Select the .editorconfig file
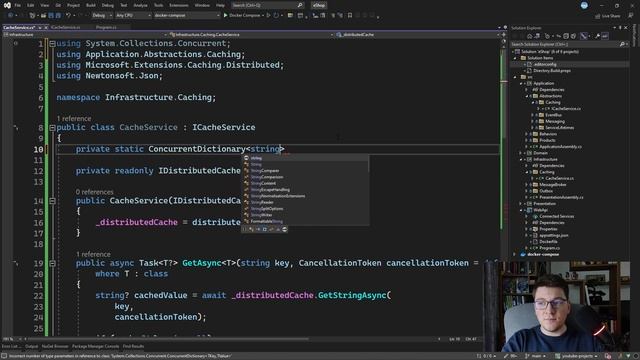The height and width of the screenshot is (360, 640). point(545,64)
